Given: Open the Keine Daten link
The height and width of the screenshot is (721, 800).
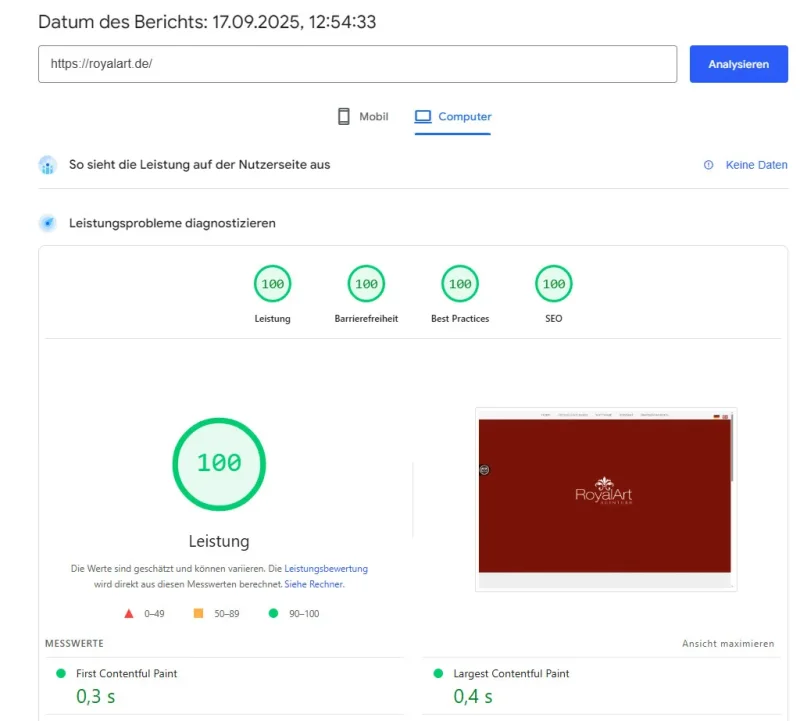Looking at the screenshot, I should pyautogui.click(x=756, y=165).
